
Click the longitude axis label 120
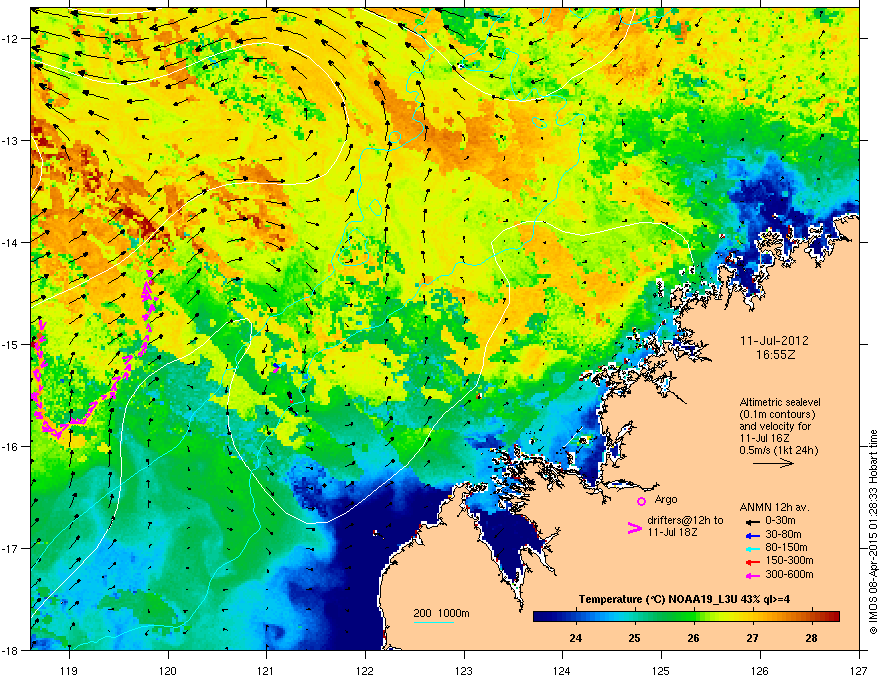pos(168,670)
